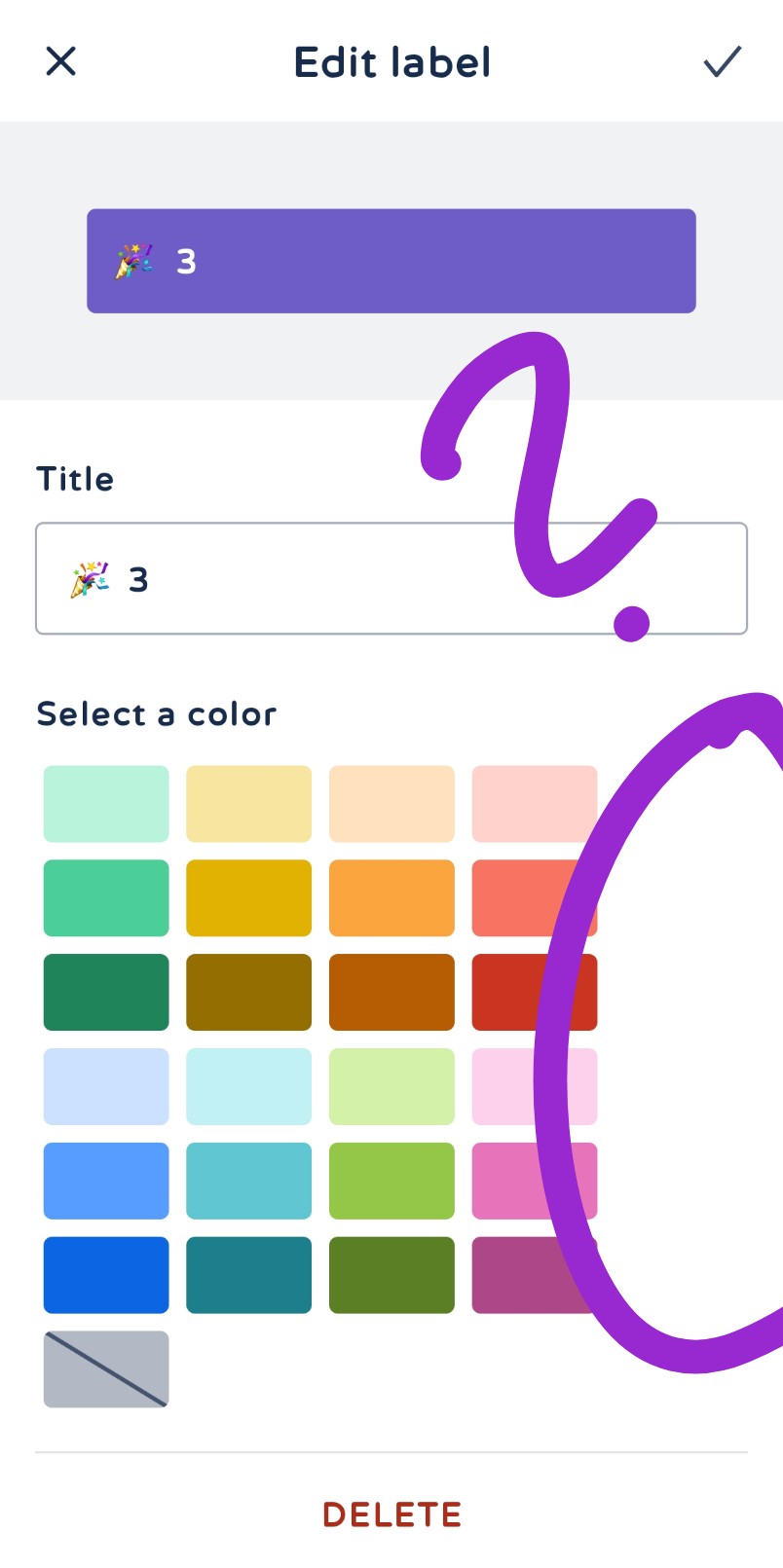Select the mustard yellow color swatch
Image resolution: width=783 pixels, height=1568 pixels.
[248, 896]
